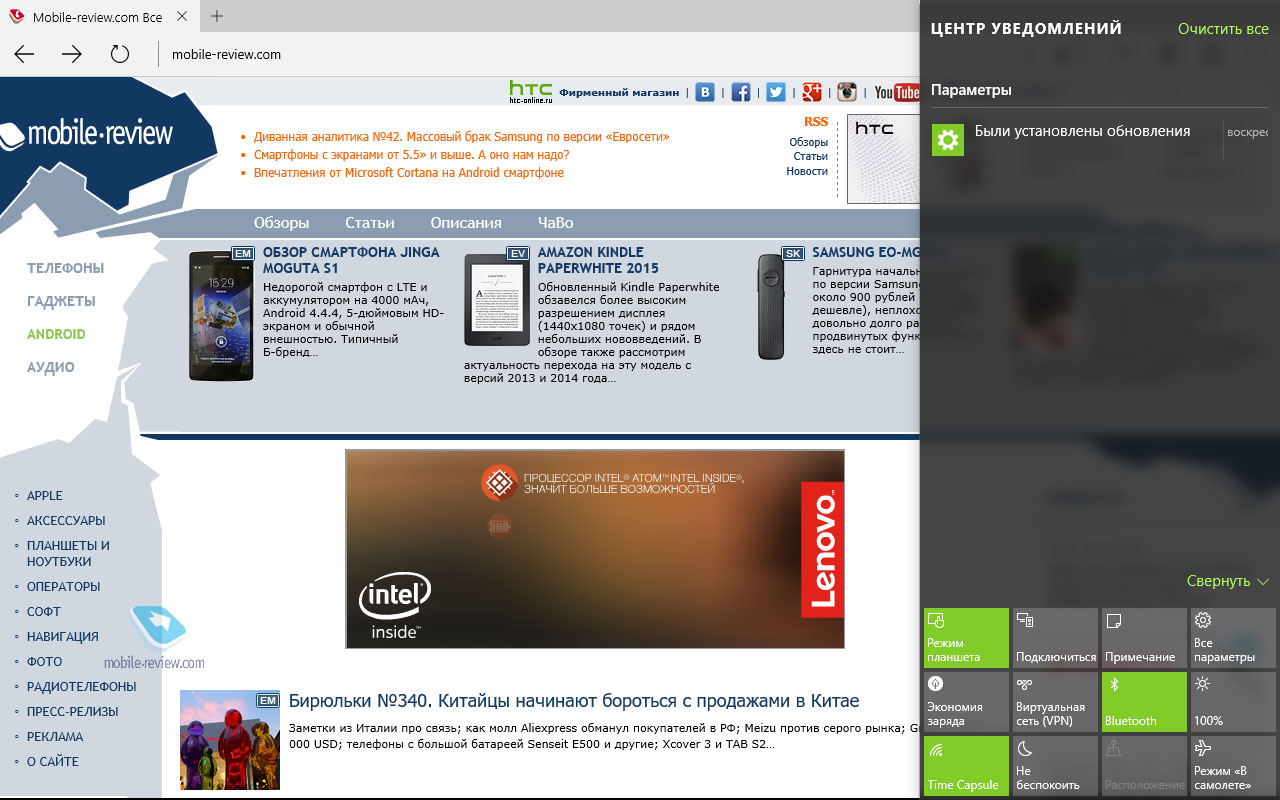Image resolution: width=1280 pixels, height=800 pixels.
Task: Open the Twitter icon in header
Action: [x=776, y=92]
